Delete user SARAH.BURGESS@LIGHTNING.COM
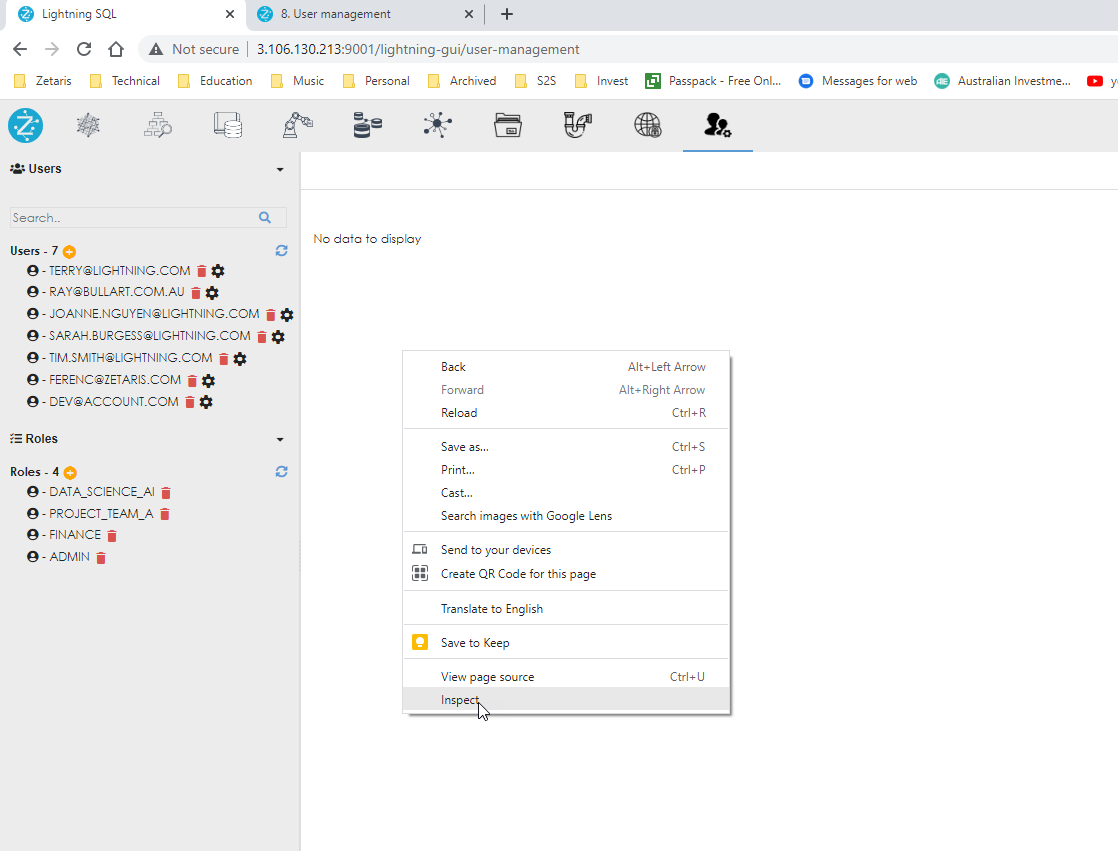 coord(262,337)
